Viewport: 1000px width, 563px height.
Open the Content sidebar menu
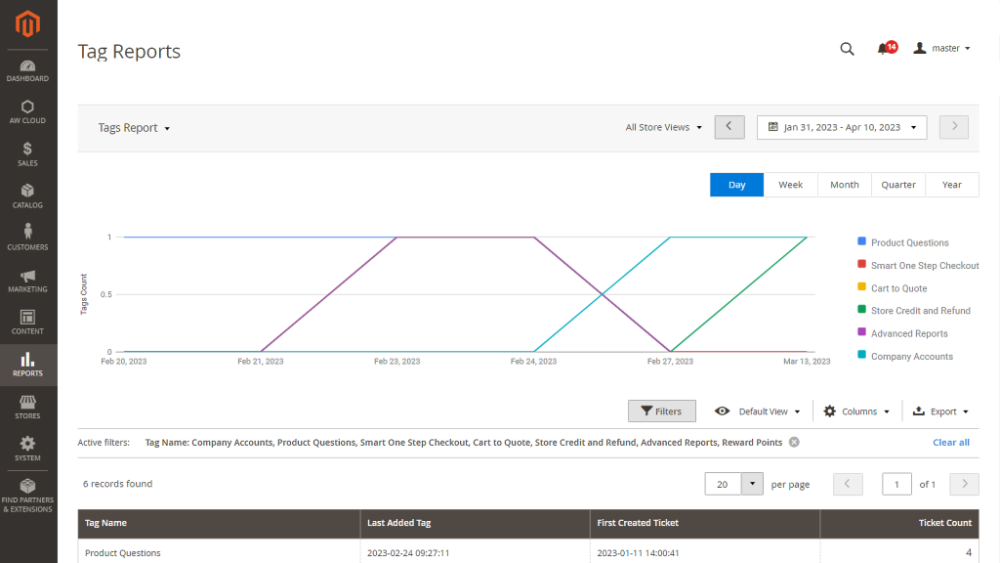27,323
